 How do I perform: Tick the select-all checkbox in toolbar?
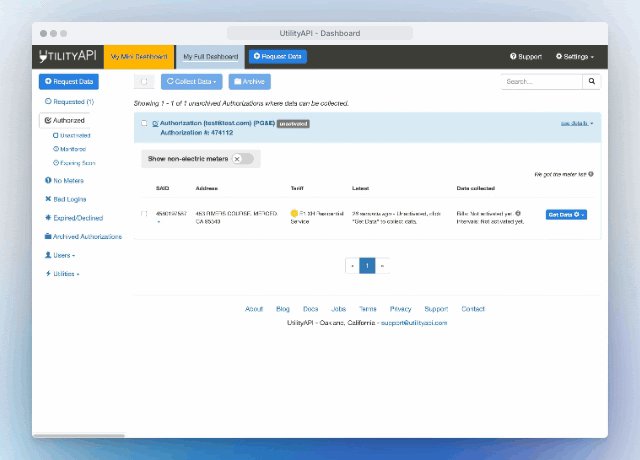tap(144, 82)
